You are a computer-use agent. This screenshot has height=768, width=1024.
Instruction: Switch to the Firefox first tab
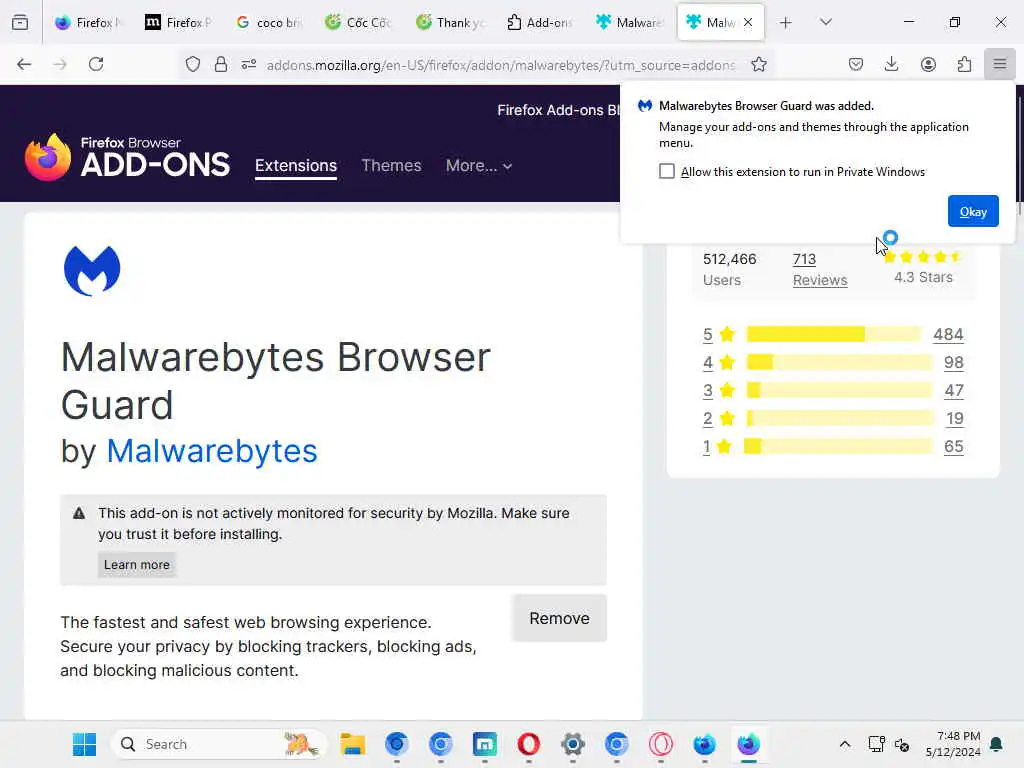click(x=89, y=22)
